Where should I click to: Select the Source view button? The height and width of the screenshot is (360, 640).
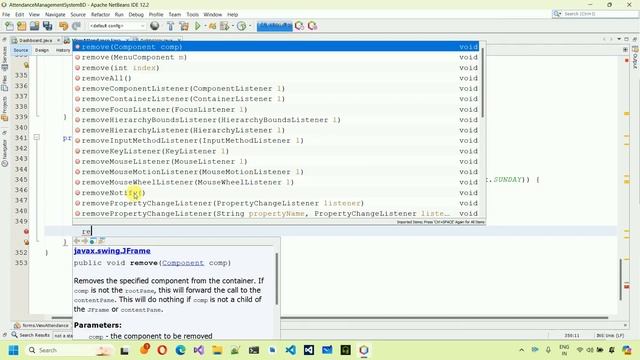[x=21, y=50]
